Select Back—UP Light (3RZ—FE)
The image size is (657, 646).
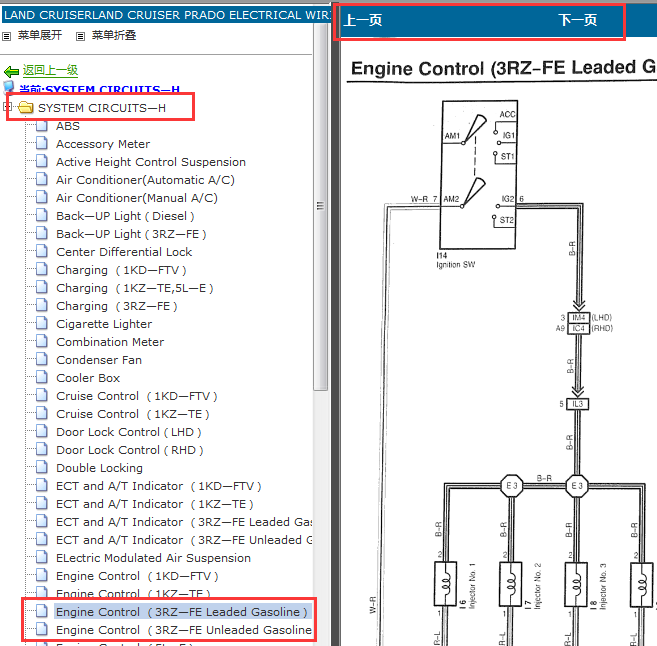tap(131, 234)
